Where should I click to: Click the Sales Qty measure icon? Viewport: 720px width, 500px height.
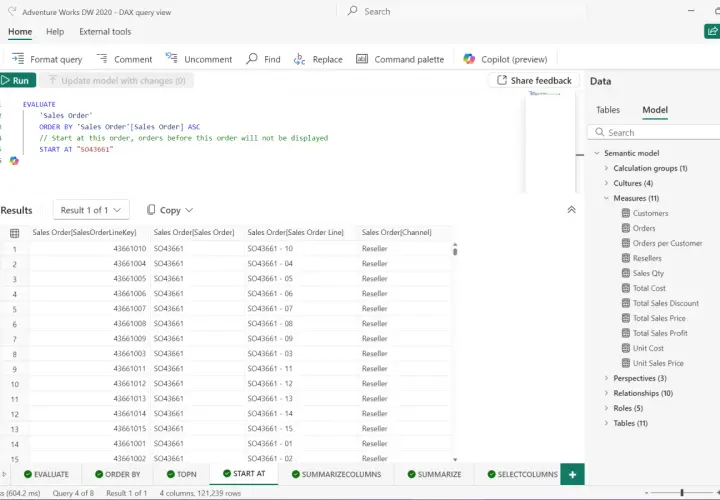(x=625, y=273)
